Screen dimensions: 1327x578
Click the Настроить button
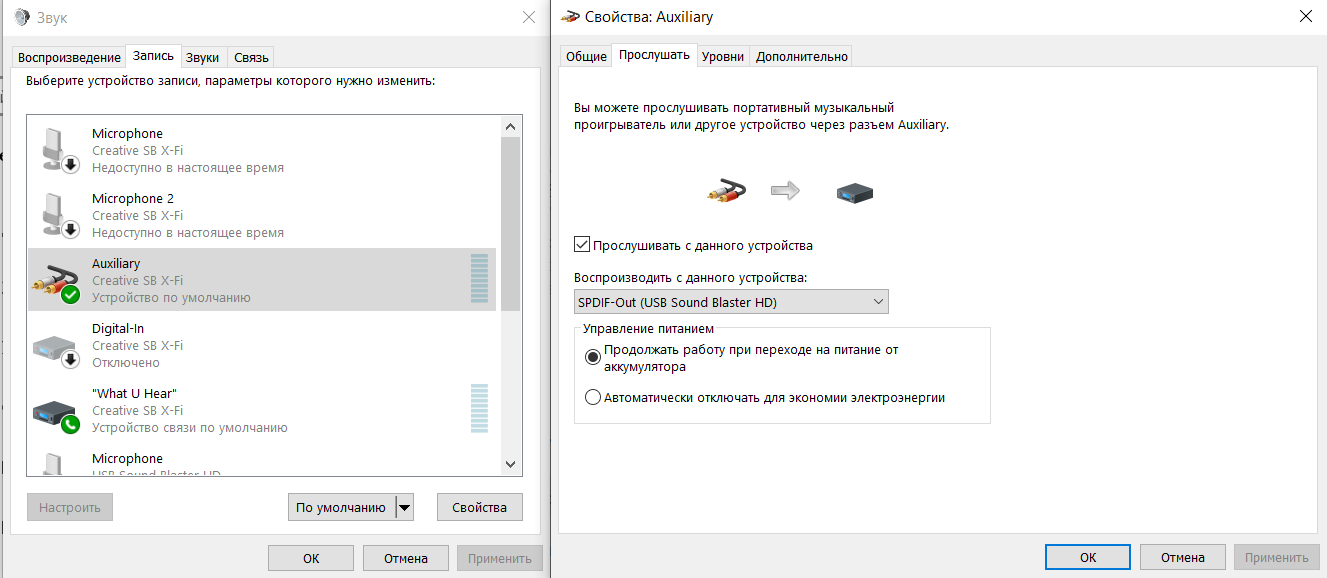(70, 507)
